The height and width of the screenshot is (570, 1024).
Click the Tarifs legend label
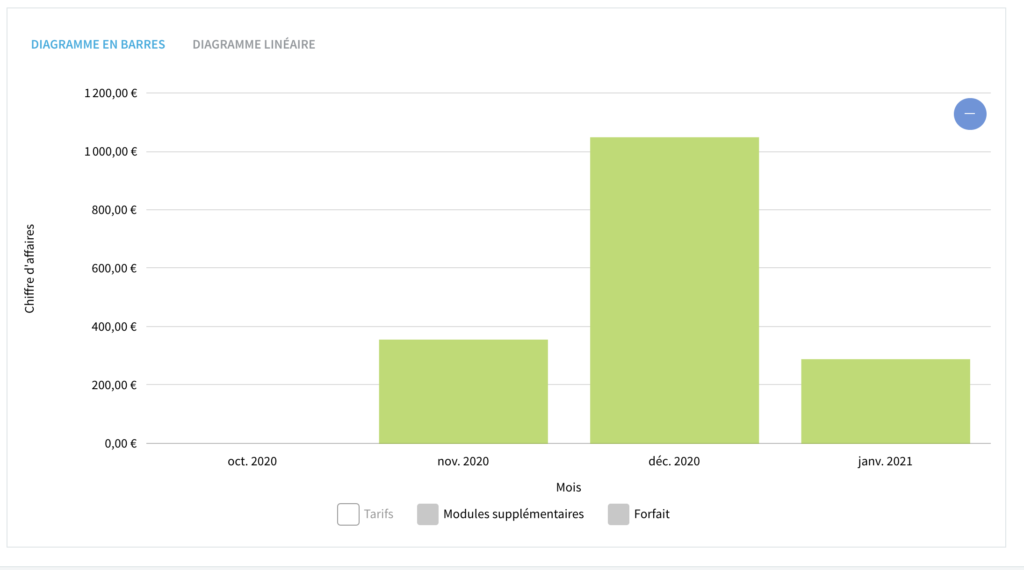click(x=379, y=514)
